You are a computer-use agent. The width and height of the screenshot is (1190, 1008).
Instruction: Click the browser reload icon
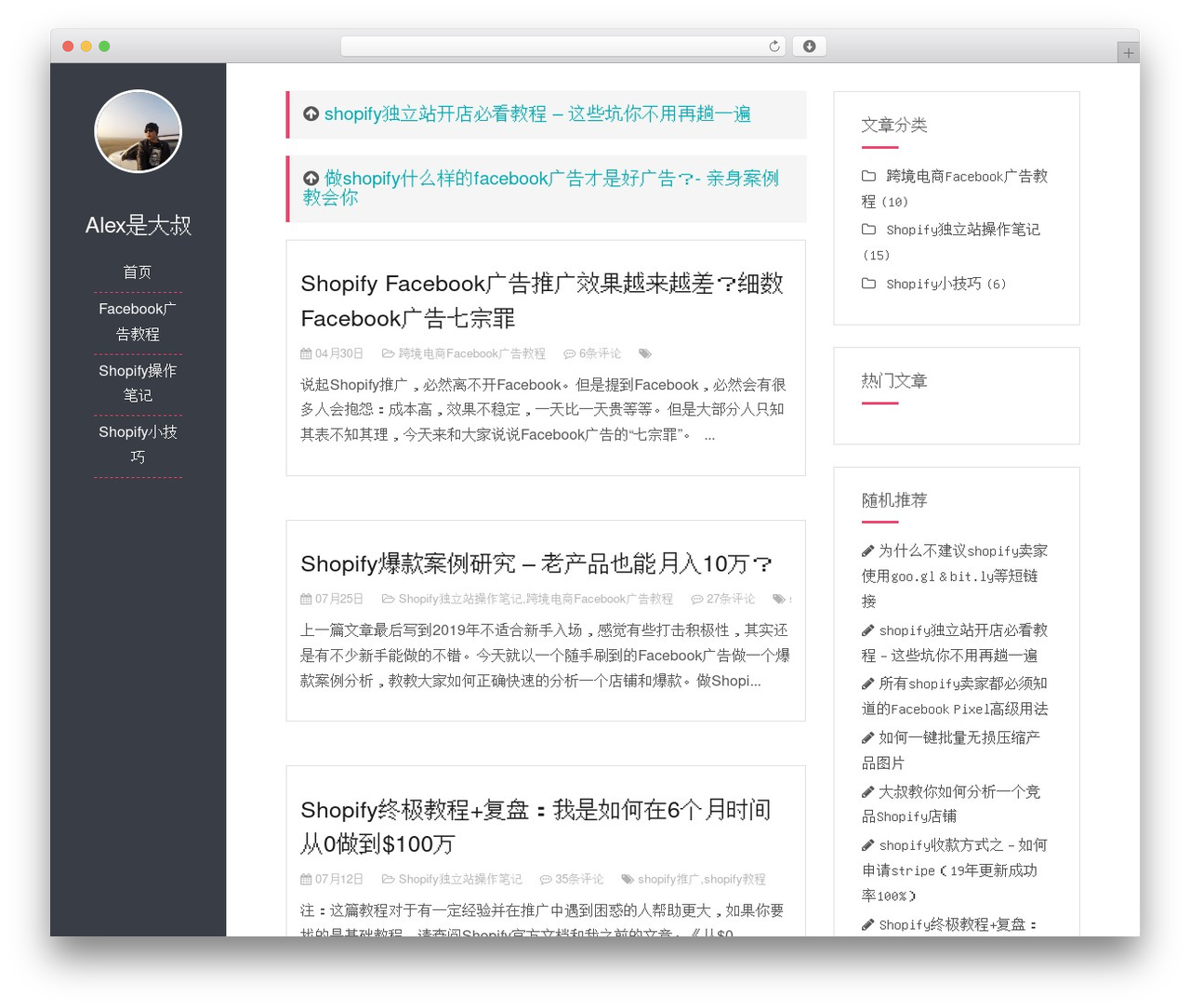pyautogui.click(x=773, y=46)
